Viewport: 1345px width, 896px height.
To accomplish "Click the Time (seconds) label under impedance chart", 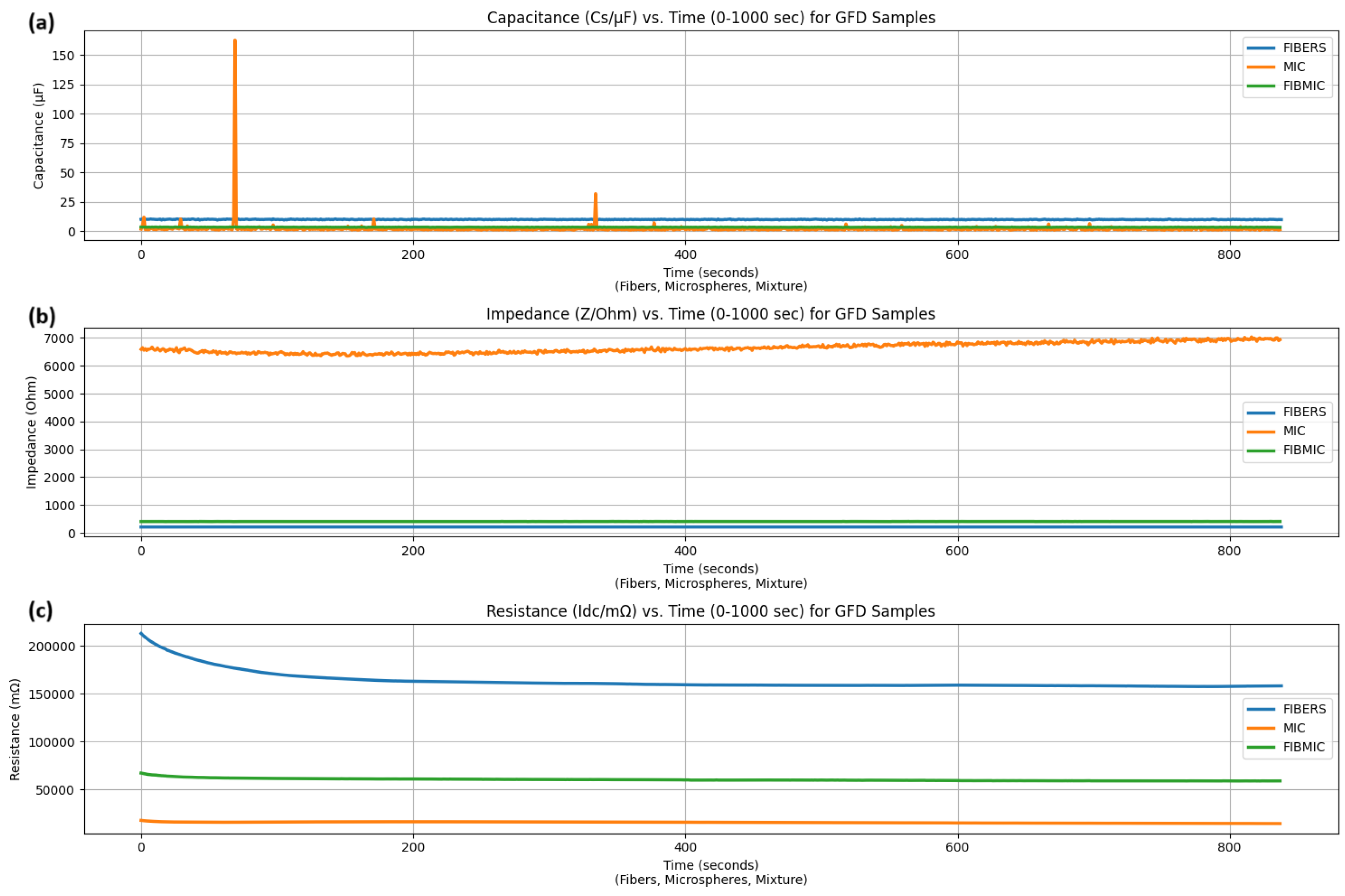I will point(711,569).
